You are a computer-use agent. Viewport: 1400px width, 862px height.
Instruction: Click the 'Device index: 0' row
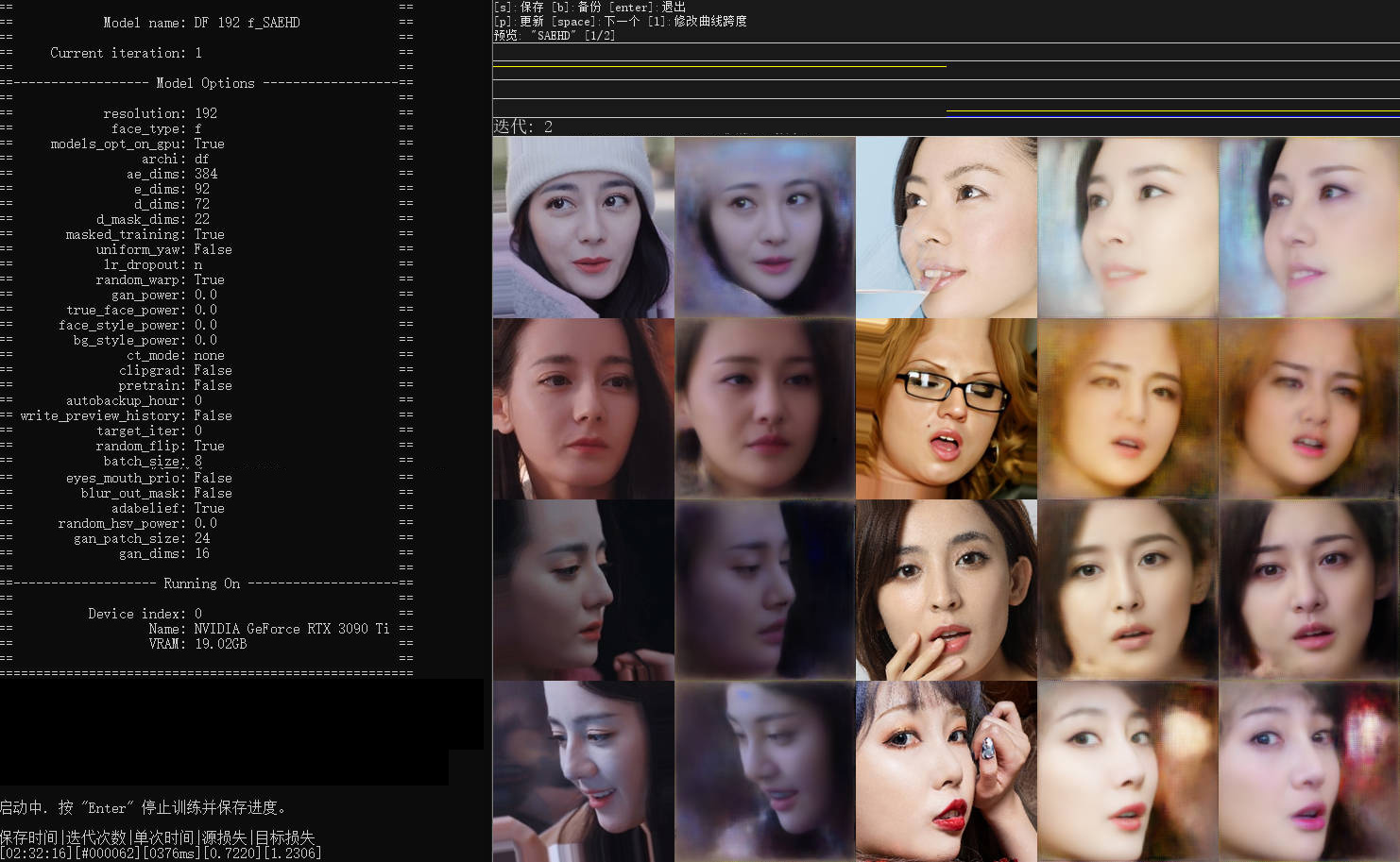tap(145, 614)
